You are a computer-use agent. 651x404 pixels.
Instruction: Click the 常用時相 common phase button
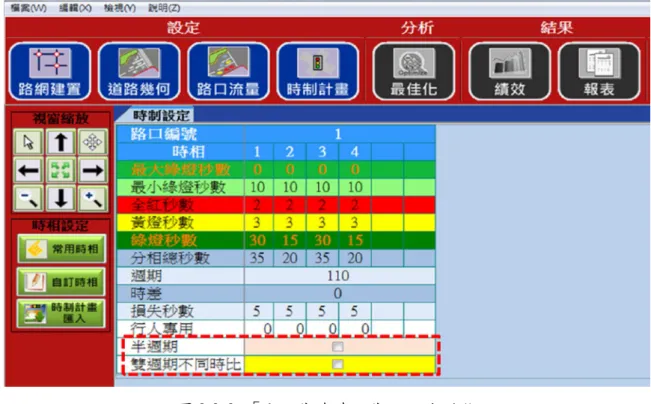pyautogui.click(x=61, y=249)
